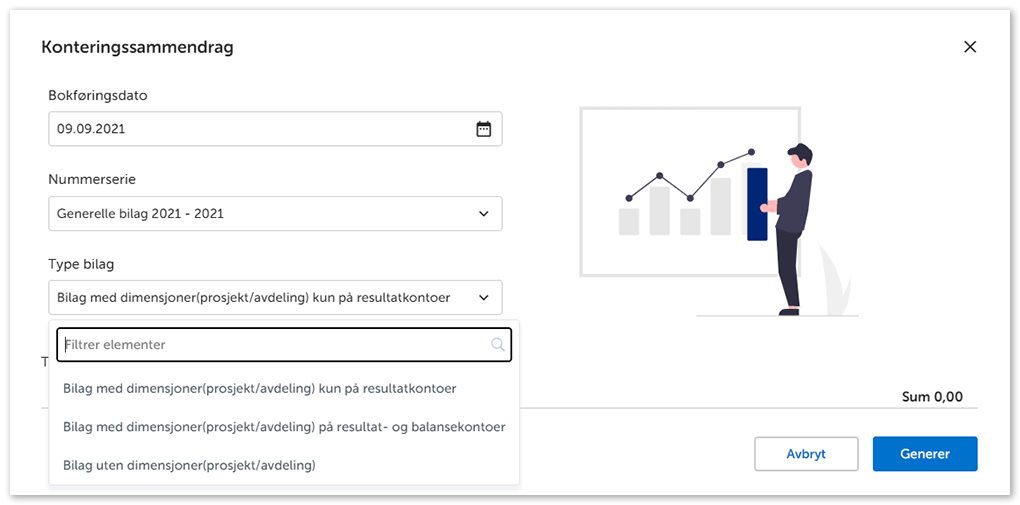
Task: Click the "Bokføringsdato" field label
Action: tap(98, 96)
